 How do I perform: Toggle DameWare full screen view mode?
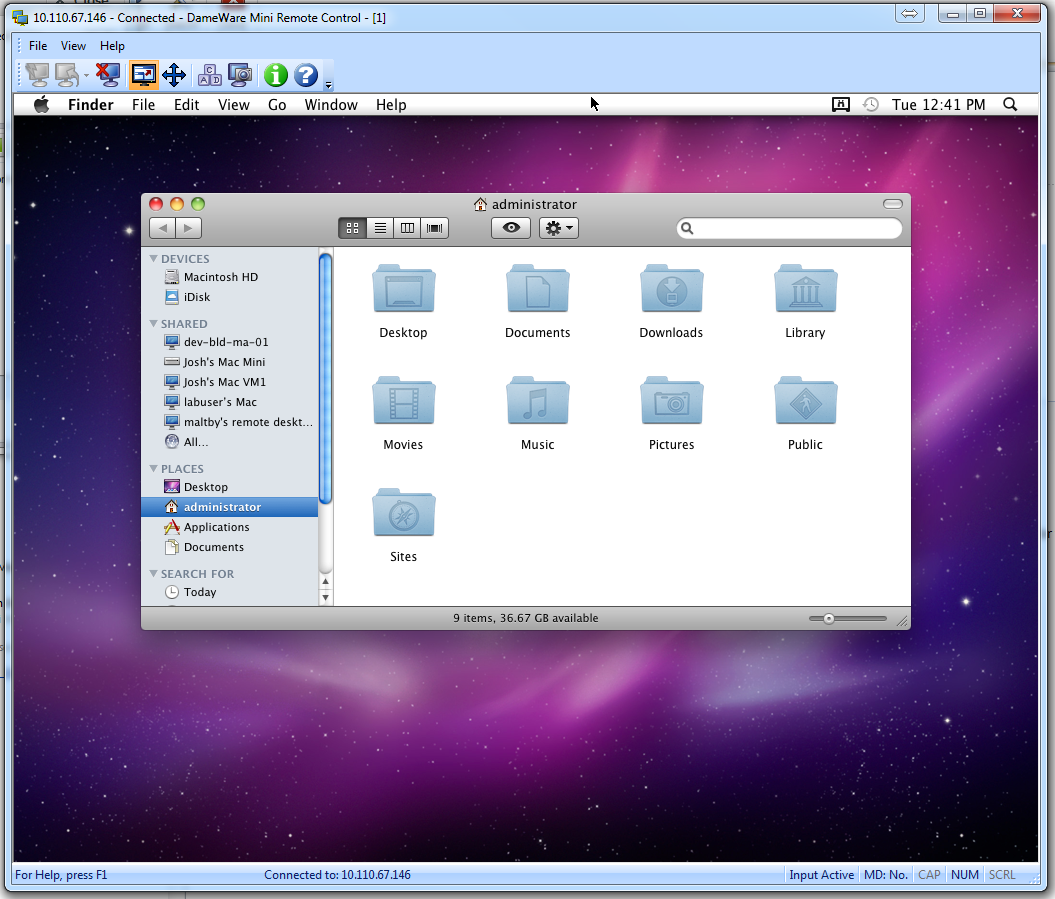point(143,75)
